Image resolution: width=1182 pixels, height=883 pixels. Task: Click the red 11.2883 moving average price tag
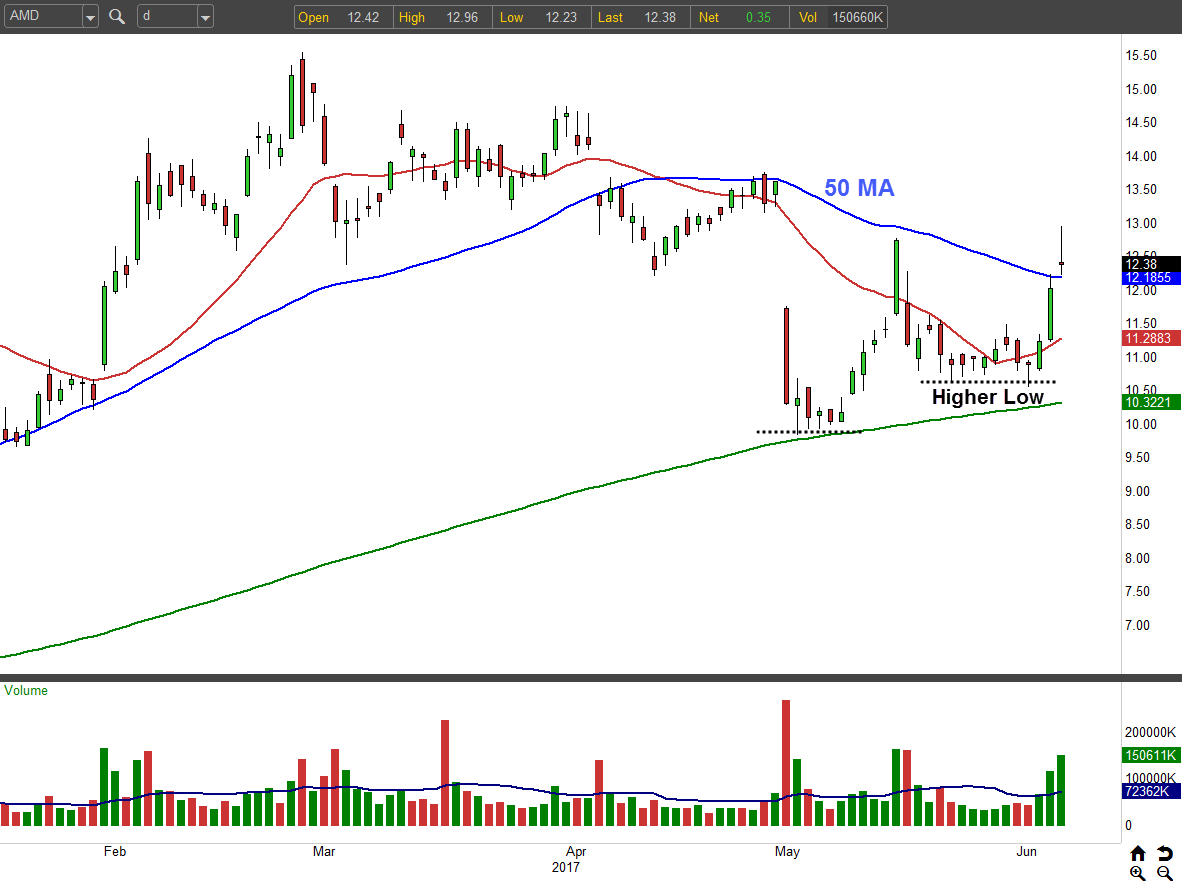(x=1150, y=339)
